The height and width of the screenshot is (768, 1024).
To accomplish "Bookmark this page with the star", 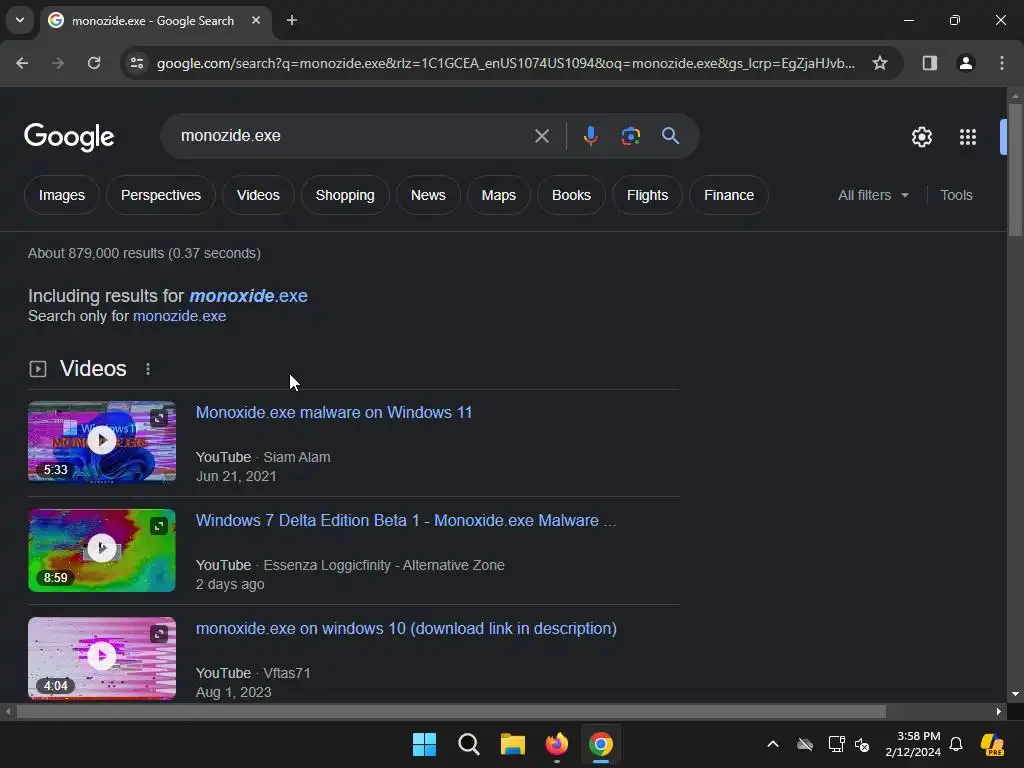I will 880,63.
